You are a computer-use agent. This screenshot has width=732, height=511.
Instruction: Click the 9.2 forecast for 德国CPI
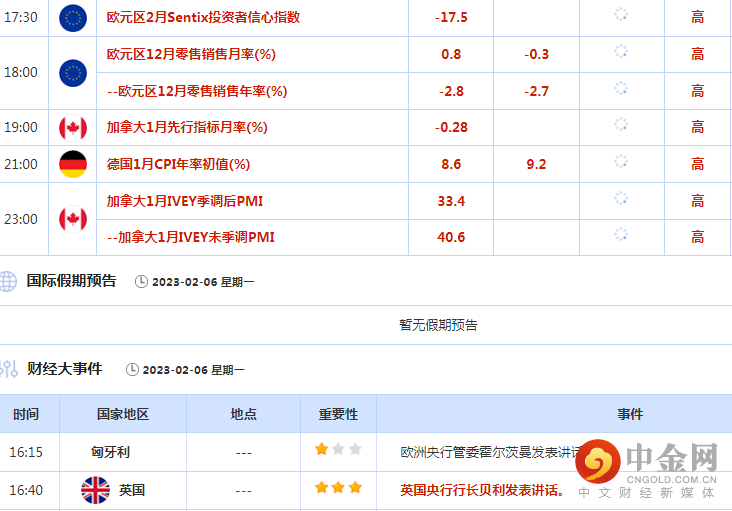point(536,164)
